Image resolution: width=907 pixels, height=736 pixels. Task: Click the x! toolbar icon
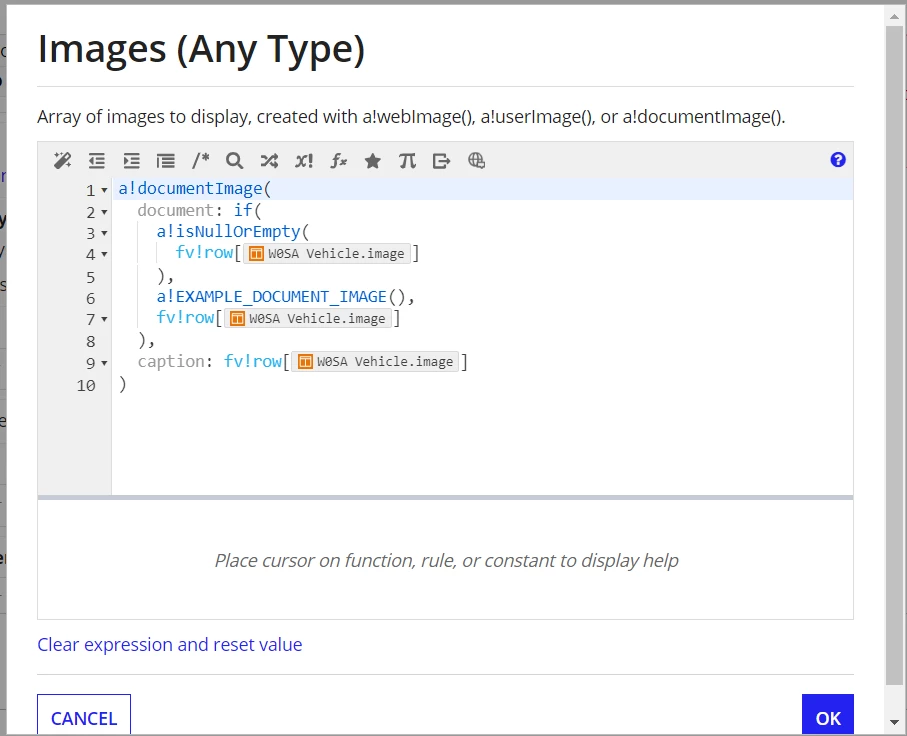(x=304, y=160)
